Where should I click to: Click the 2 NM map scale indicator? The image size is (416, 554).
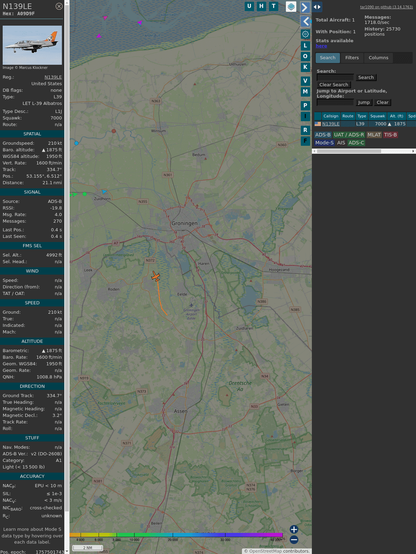pos(88,548)
